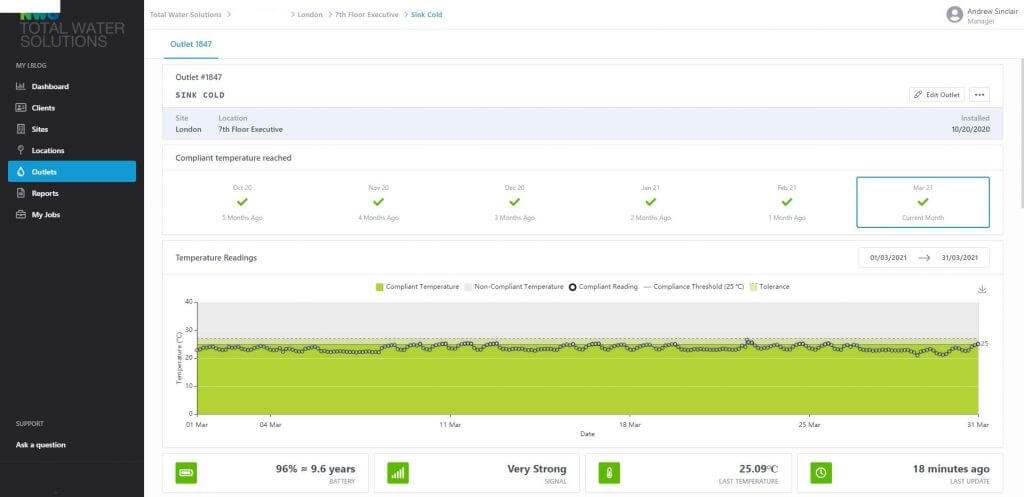
Task: Click the Edit Outlet button
Action: tap(937, 95)
